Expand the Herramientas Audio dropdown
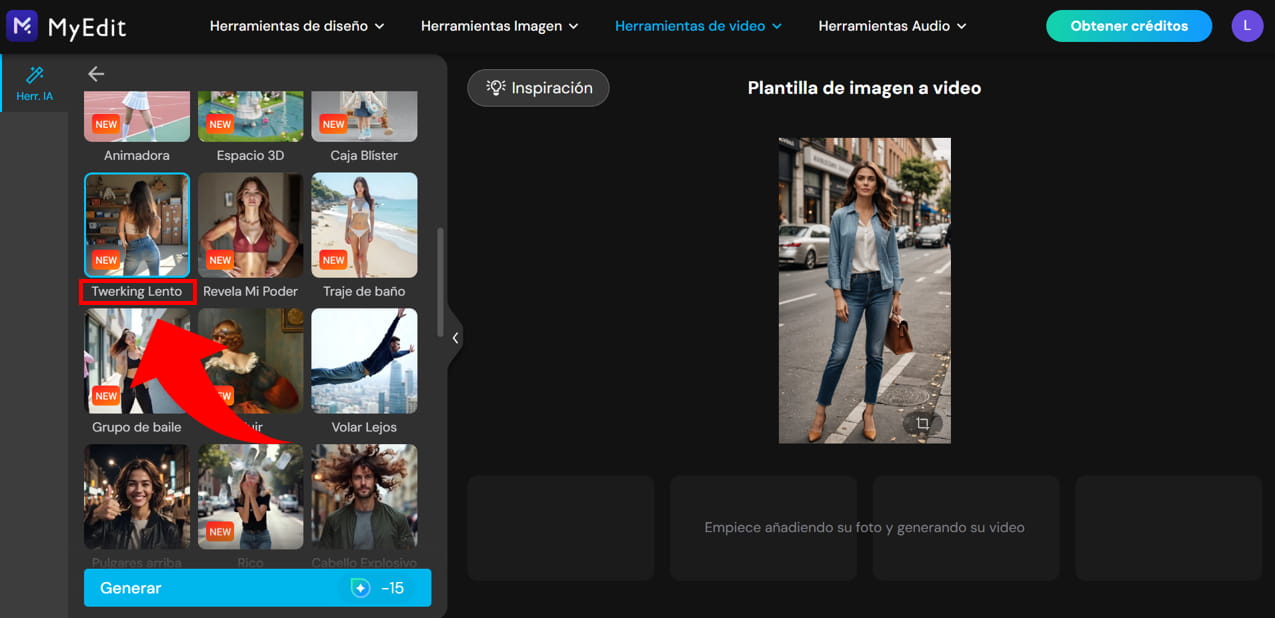The height and width of the screenshot is (618, 1275). pos(892,26)
